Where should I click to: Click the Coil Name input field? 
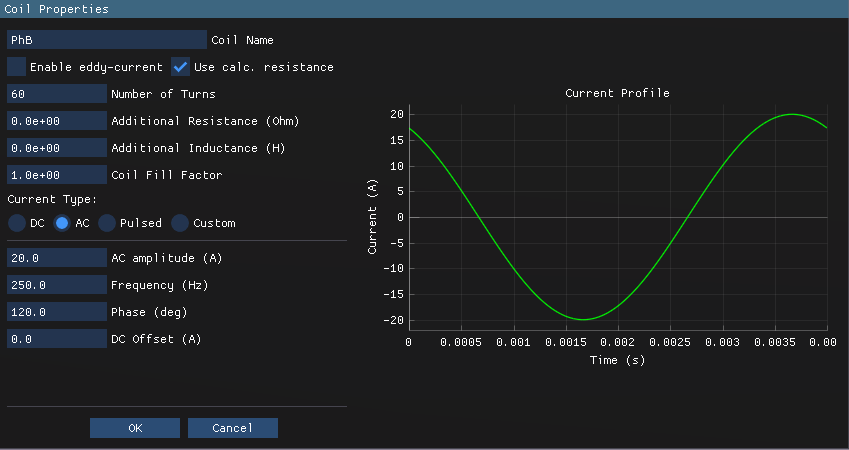106,40
